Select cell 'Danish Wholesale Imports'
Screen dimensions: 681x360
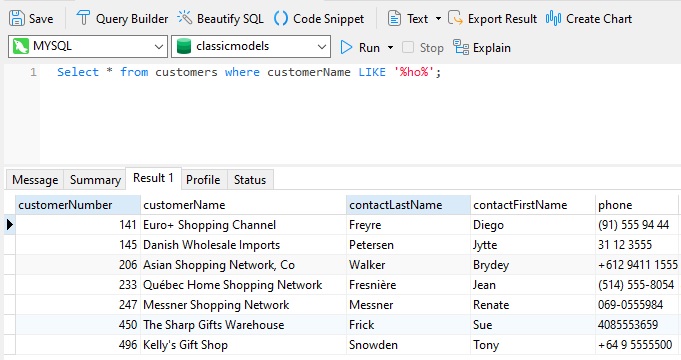pyautogui.click(x=243, y=244)
